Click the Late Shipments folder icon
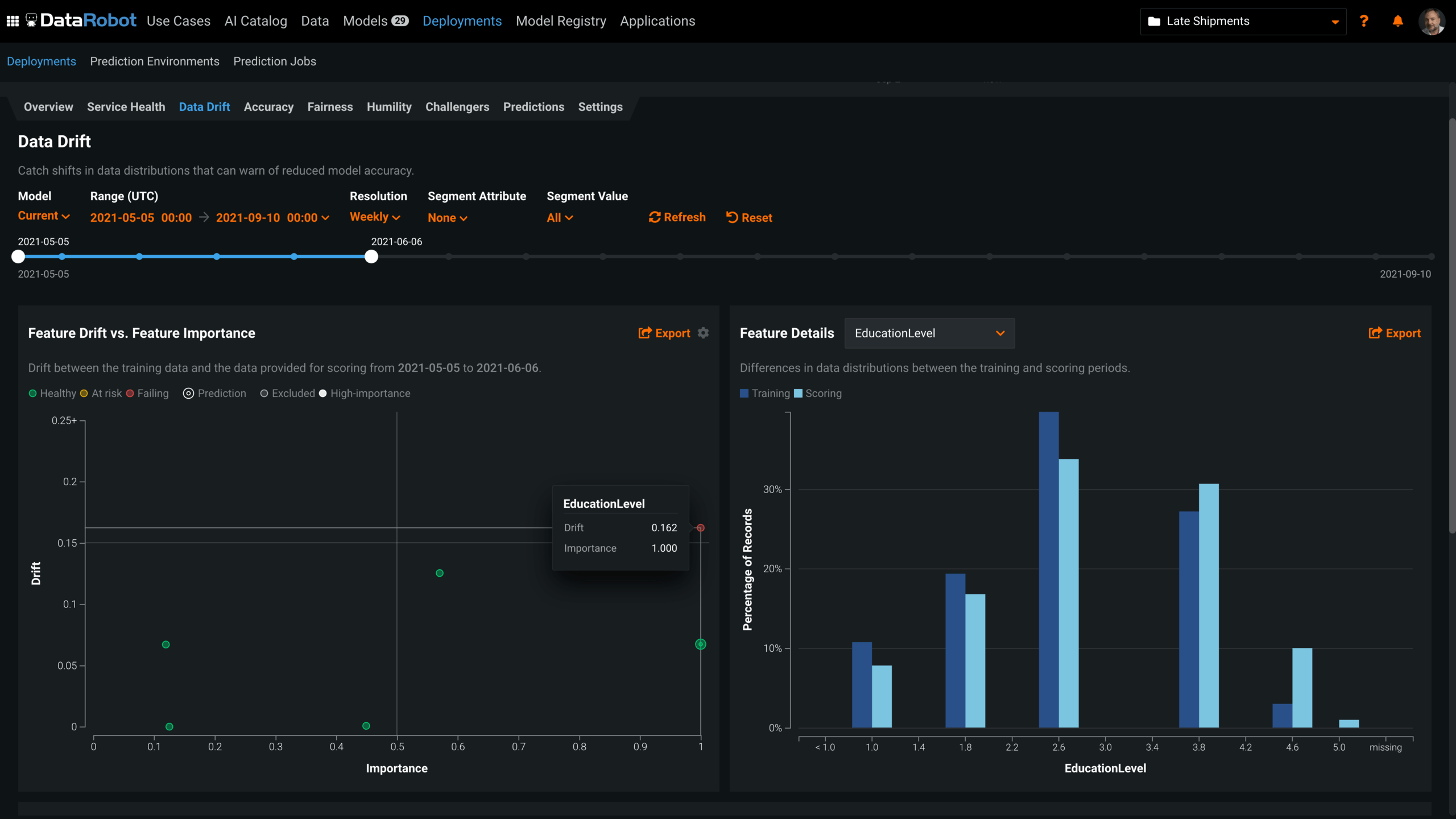1456x819 pixels. pyautogui.click(x=1154, y=22)
